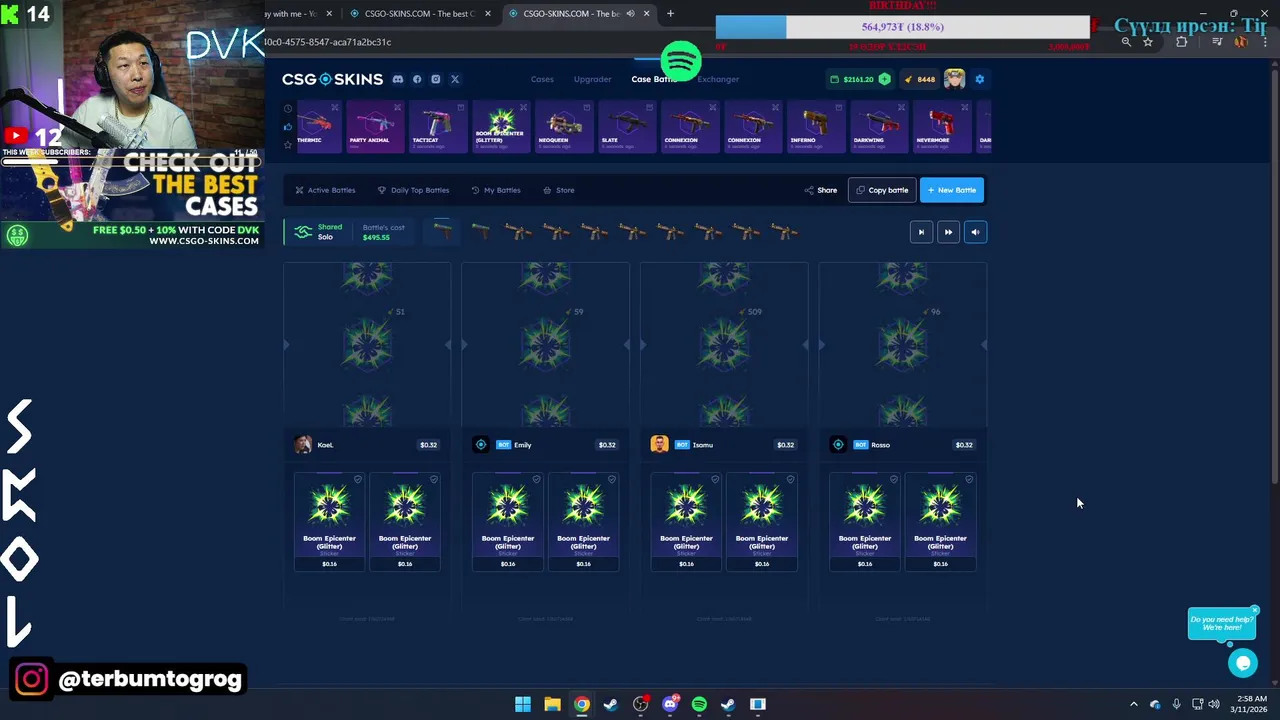Open the CSGO-Skins Discord link icon
Image resolution: width=1280 pixels, height=720 pixels.
[398, 79]
